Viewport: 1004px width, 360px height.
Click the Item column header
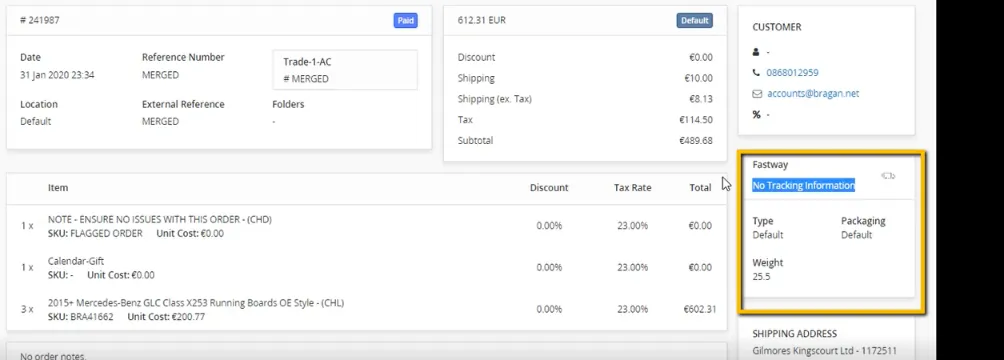(x=58, y=188)
